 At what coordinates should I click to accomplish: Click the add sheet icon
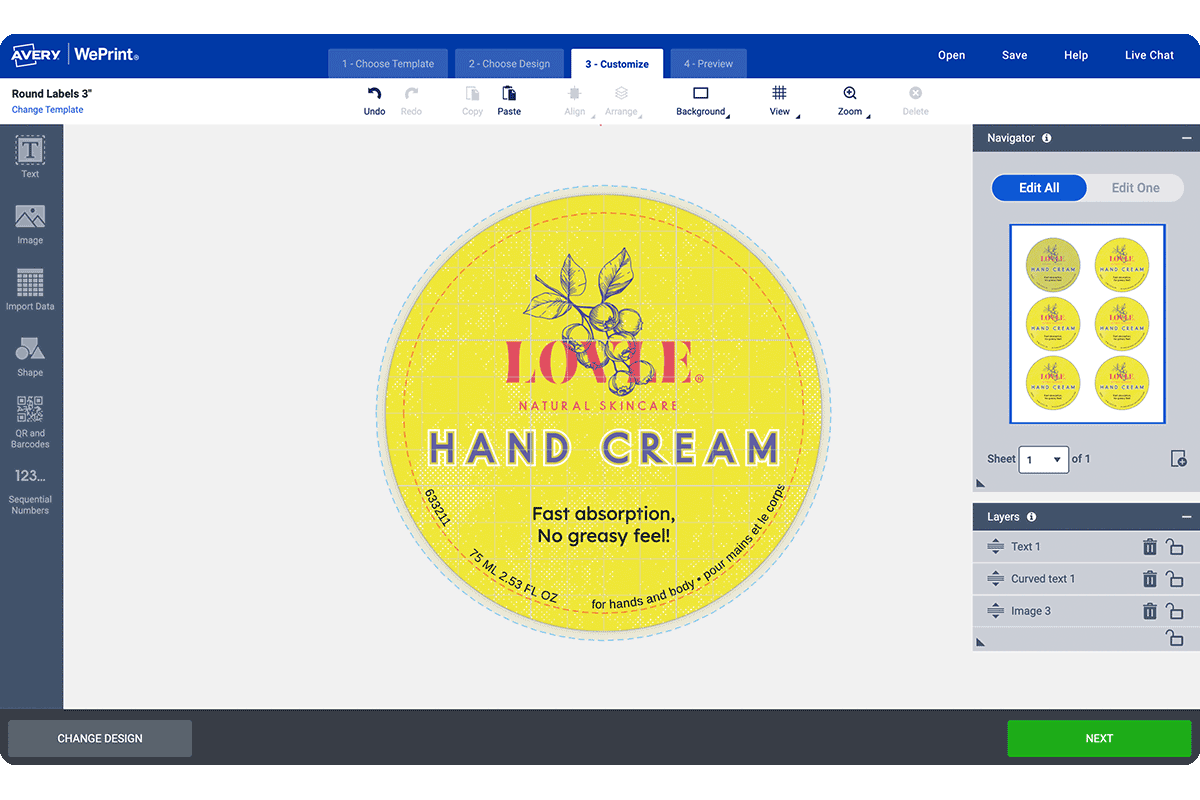coord(1178,459)
